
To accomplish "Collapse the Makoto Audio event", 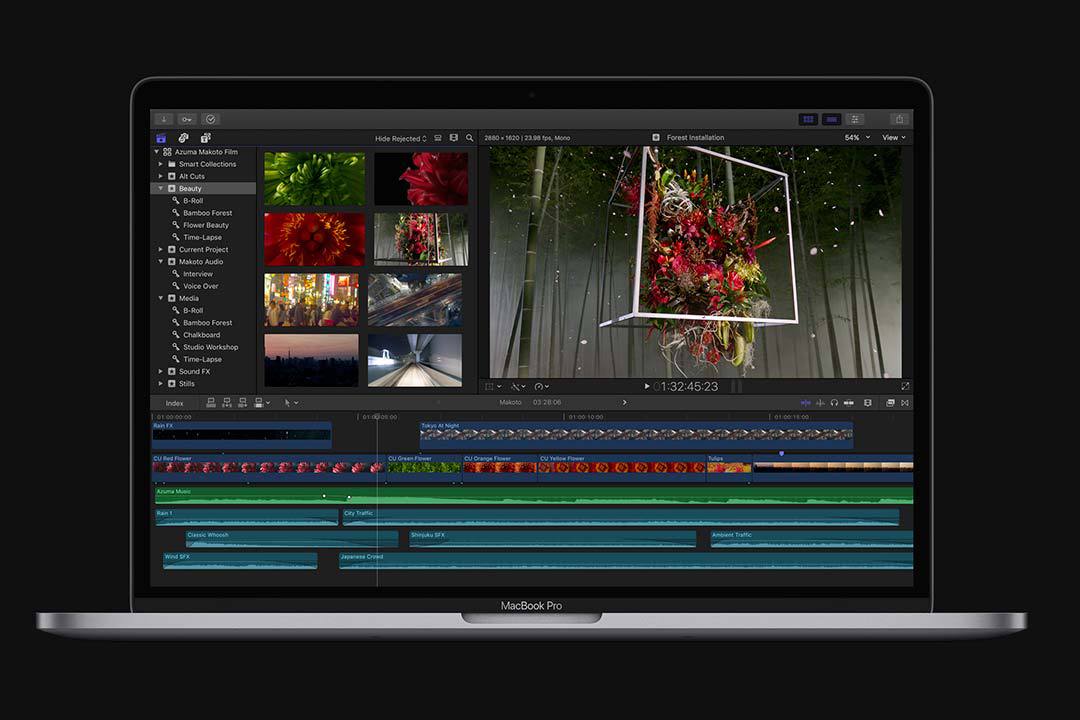I will (160, 262).
